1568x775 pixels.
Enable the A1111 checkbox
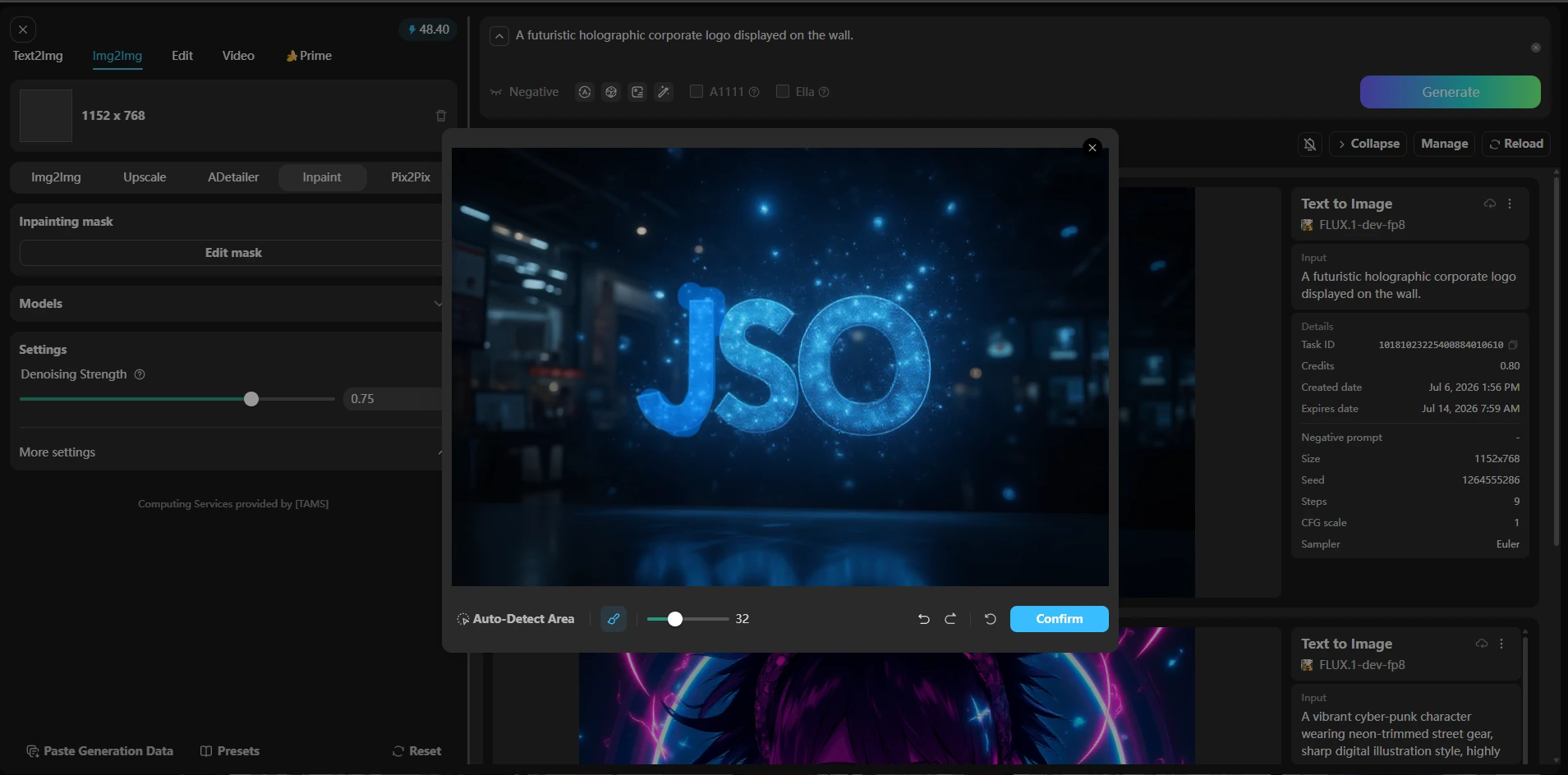[697, 92]
